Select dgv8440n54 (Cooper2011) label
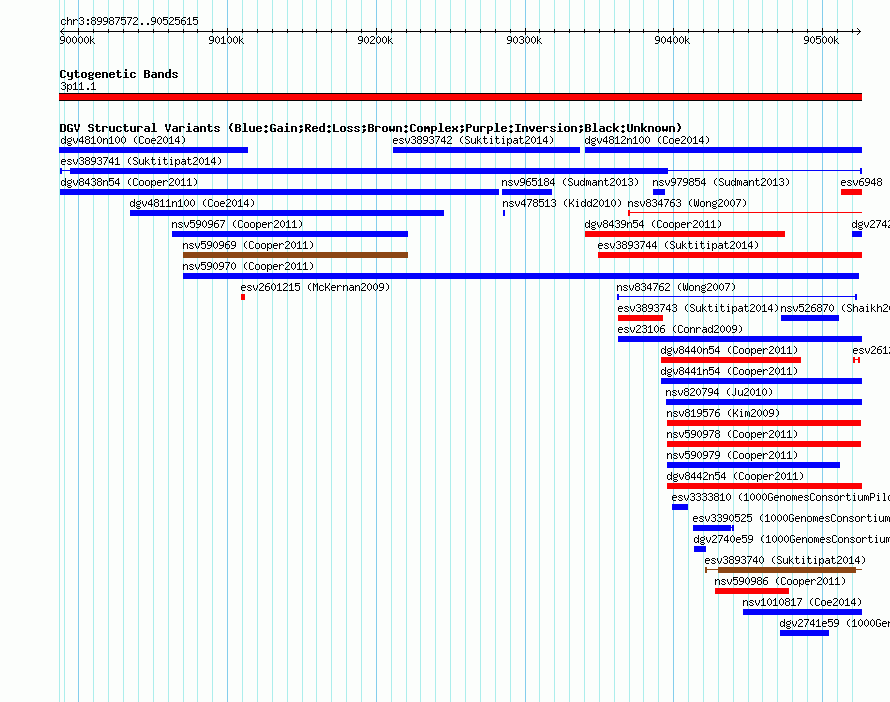The image size is (890, 702). coord(729,350)
